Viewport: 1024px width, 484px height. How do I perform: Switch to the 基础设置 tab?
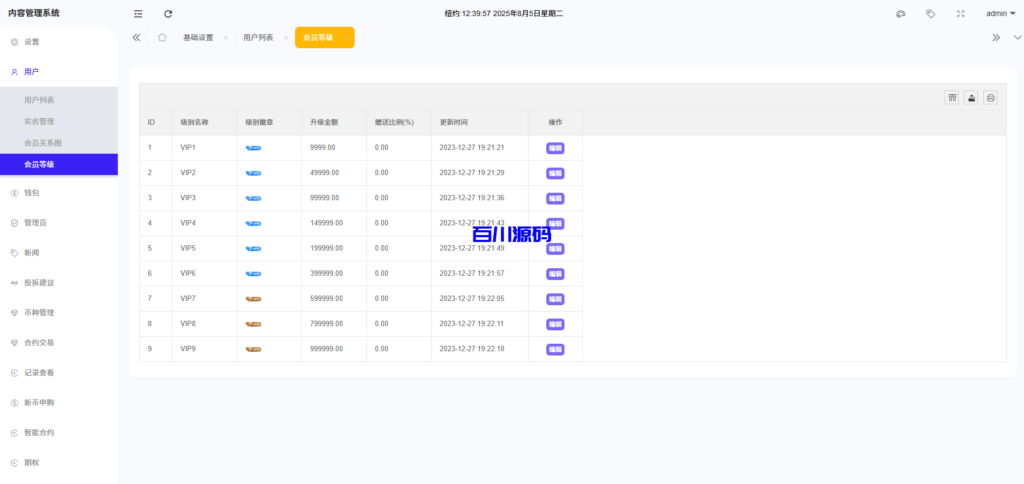pos(198,37)
